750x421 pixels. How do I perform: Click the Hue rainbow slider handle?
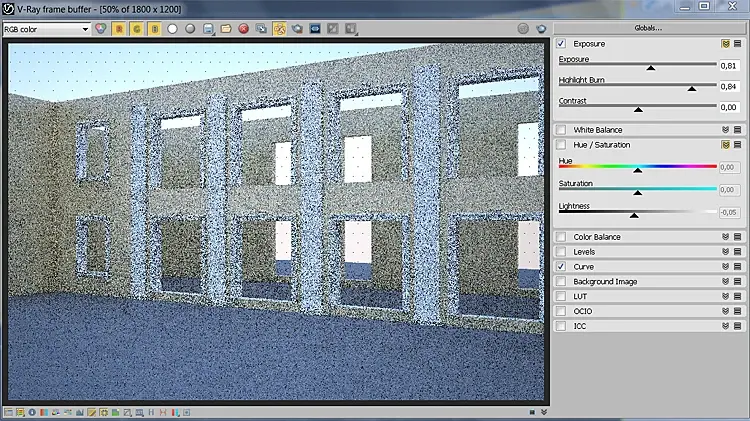tap(638, 170)
